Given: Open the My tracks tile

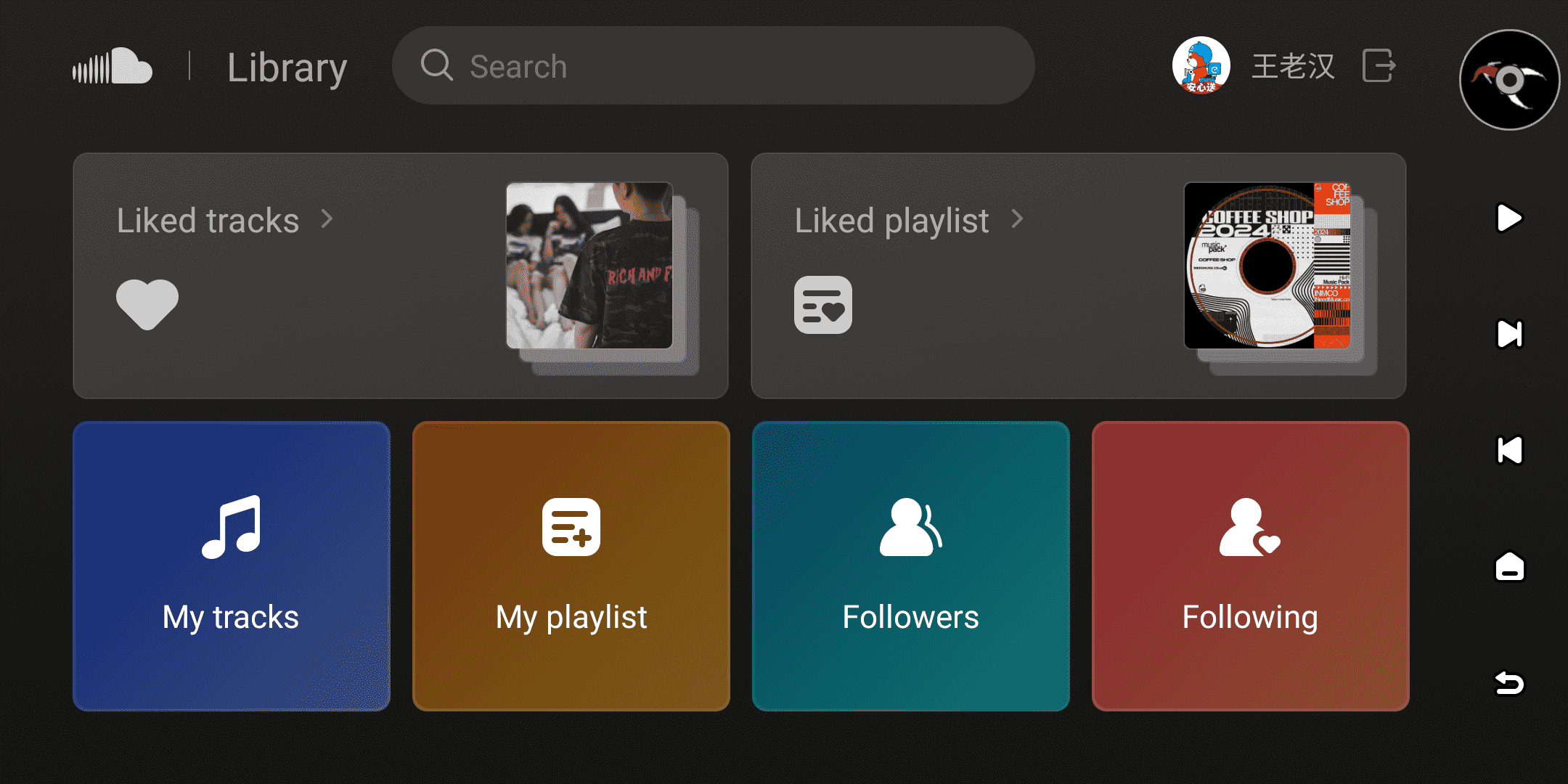Looking at the screenshot, I should (x=232, y=566).
